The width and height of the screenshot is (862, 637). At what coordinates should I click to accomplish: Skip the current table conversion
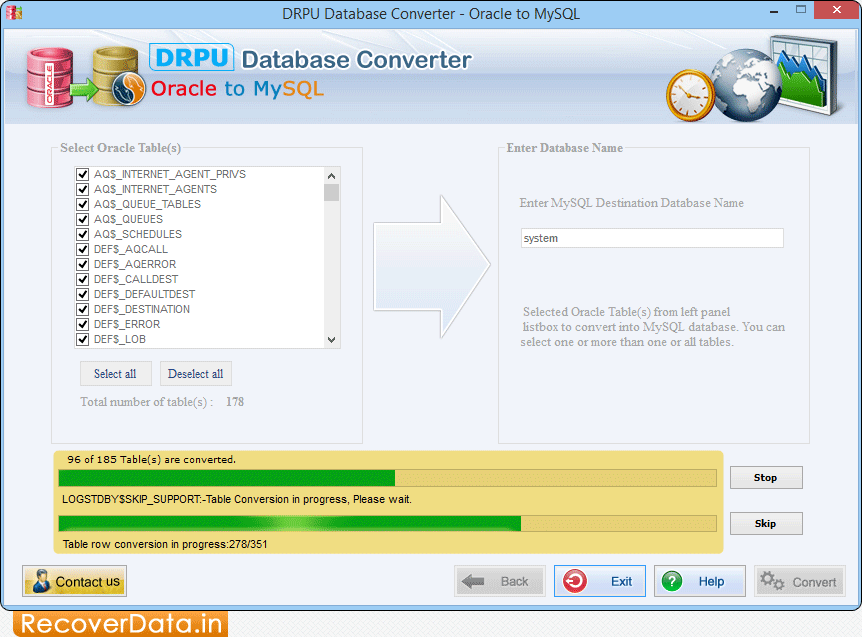point(766,523)
